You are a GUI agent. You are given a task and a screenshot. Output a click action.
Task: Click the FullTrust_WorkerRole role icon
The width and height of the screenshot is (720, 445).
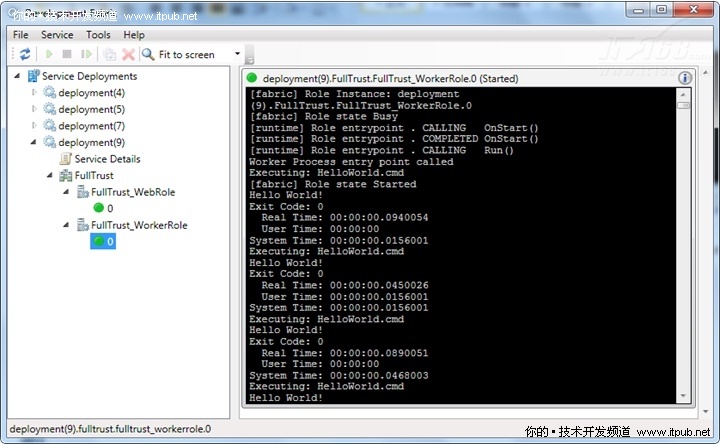pyautogui.click(x=83, y=225)
